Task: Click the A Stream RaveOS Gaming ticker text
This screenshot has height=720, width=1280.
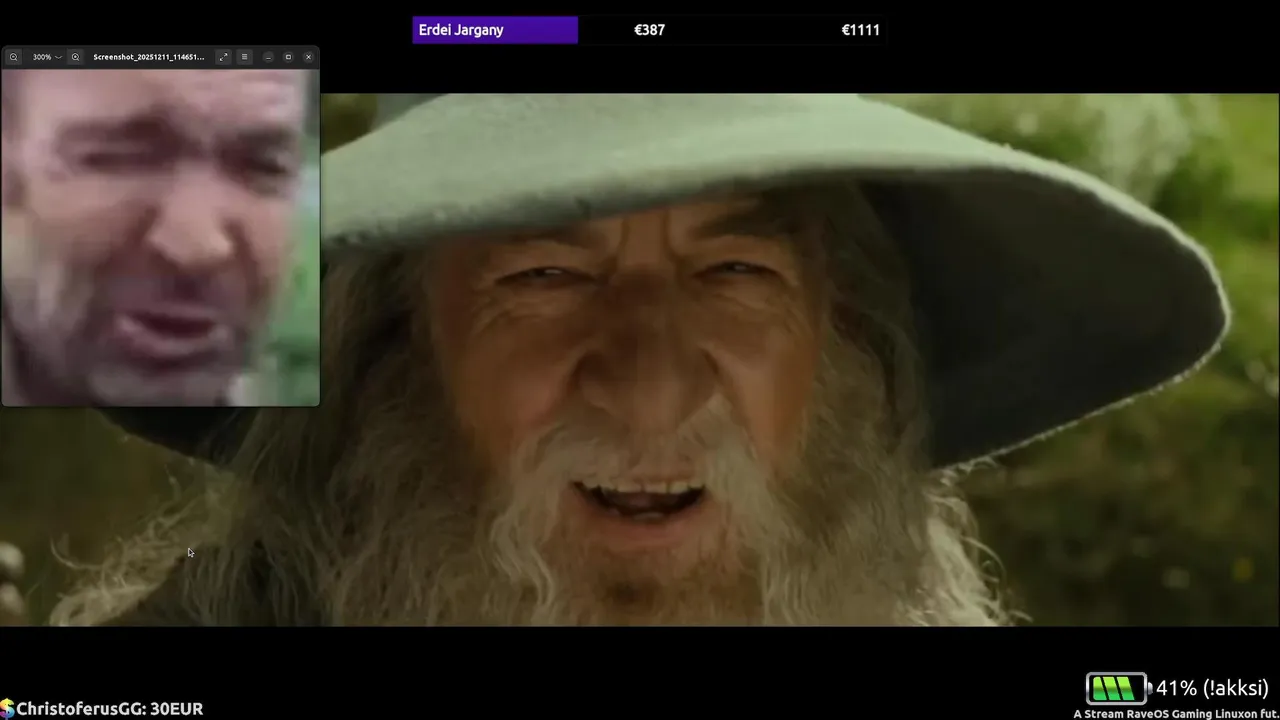Action: tap(1176, 714)
